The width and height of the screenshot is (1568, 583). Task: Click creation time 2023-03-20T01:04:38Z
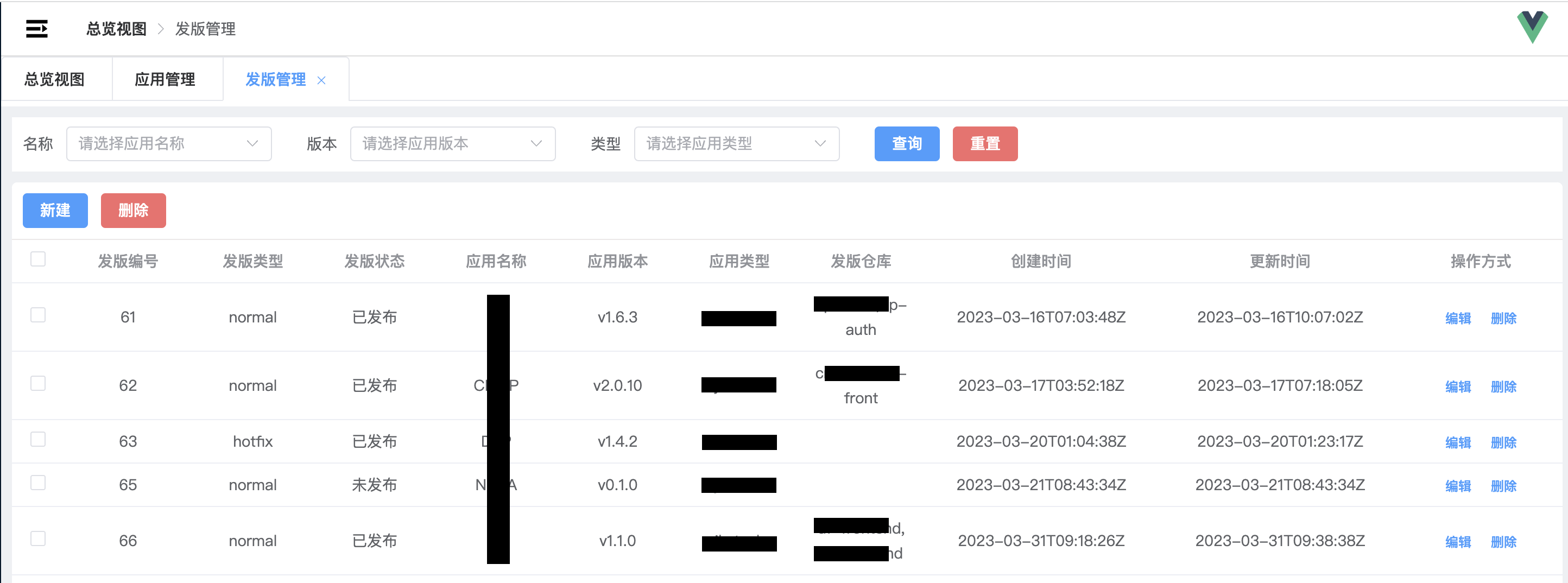click(1041, 441)
